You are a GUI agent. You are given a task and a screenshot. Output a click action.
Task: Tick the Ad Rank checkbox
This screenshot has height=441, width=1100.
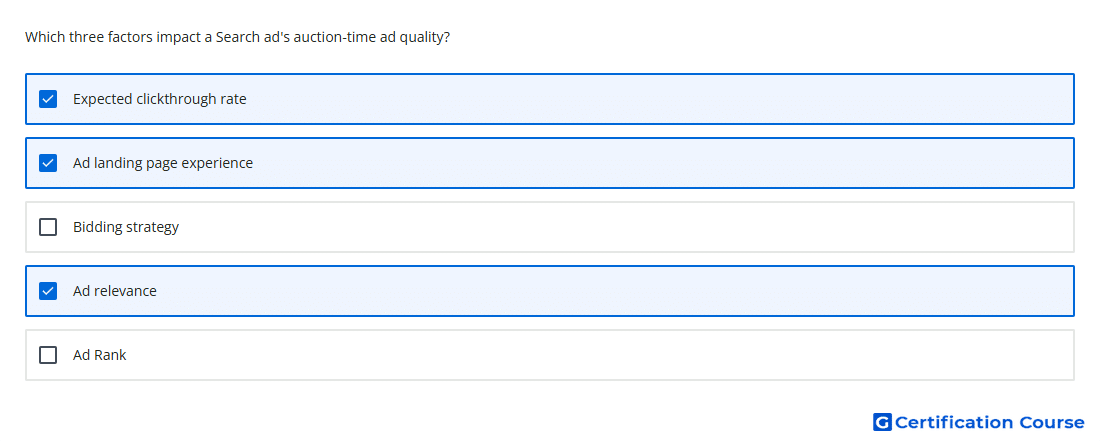pos(48,355)
